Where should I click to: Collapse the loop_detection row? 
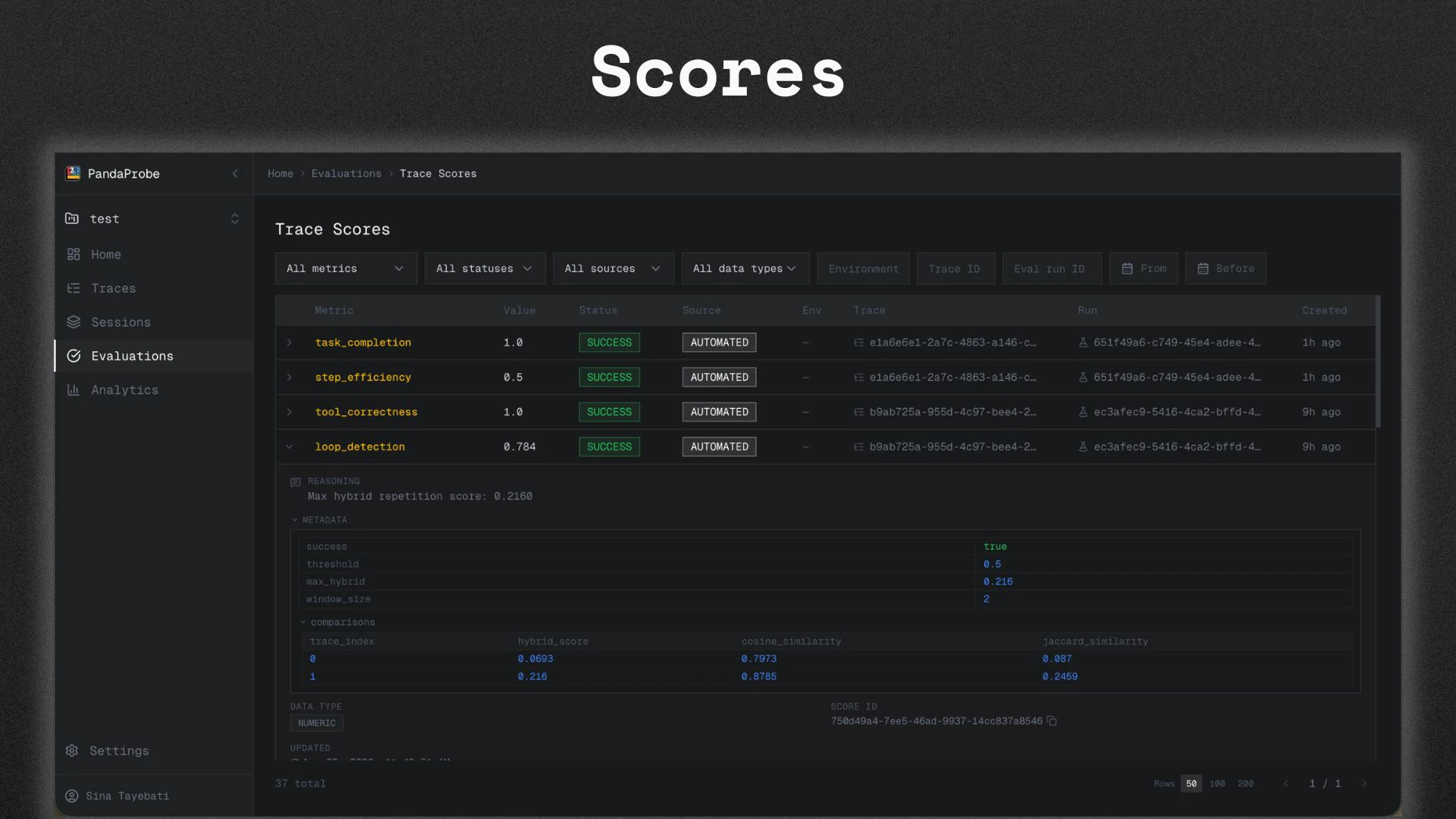pos(289,447)
